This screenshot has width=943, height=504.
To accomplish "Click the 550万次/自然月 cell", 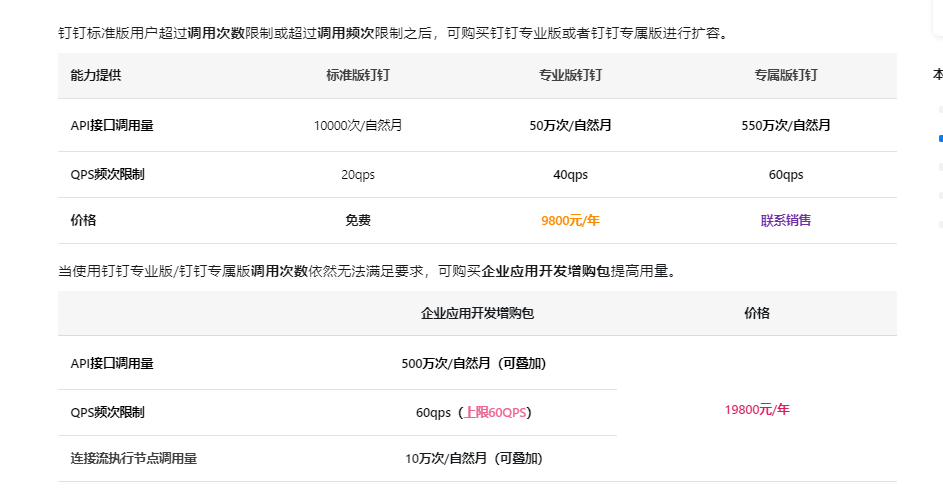I will [x=785, y=125].
